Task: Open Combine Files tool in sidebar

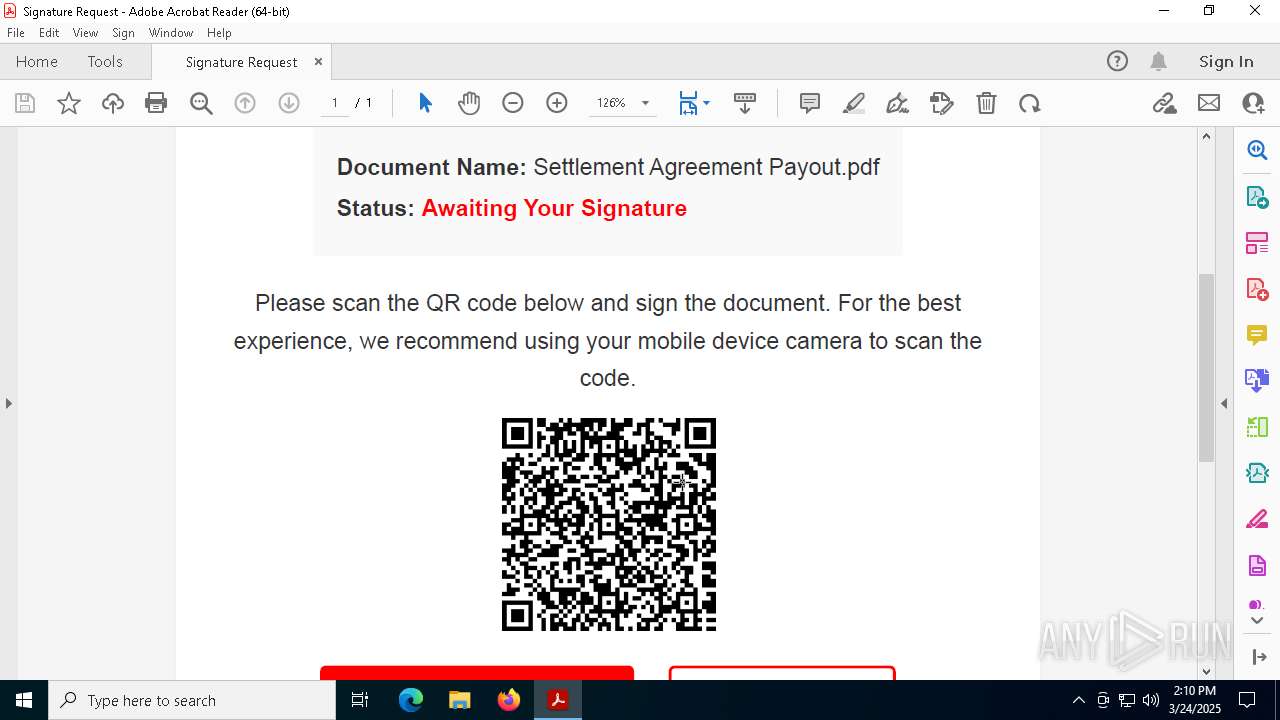Action: [1257, 380]
